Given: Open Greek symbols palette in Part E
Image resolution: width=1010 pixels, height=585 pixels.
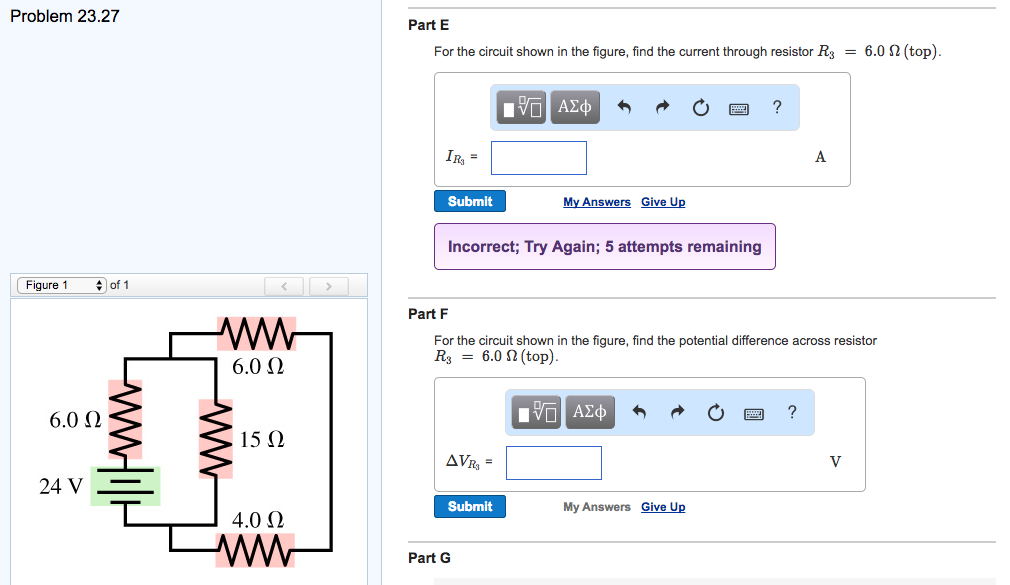Looking at the screenshot, I should tap(575, 107).
